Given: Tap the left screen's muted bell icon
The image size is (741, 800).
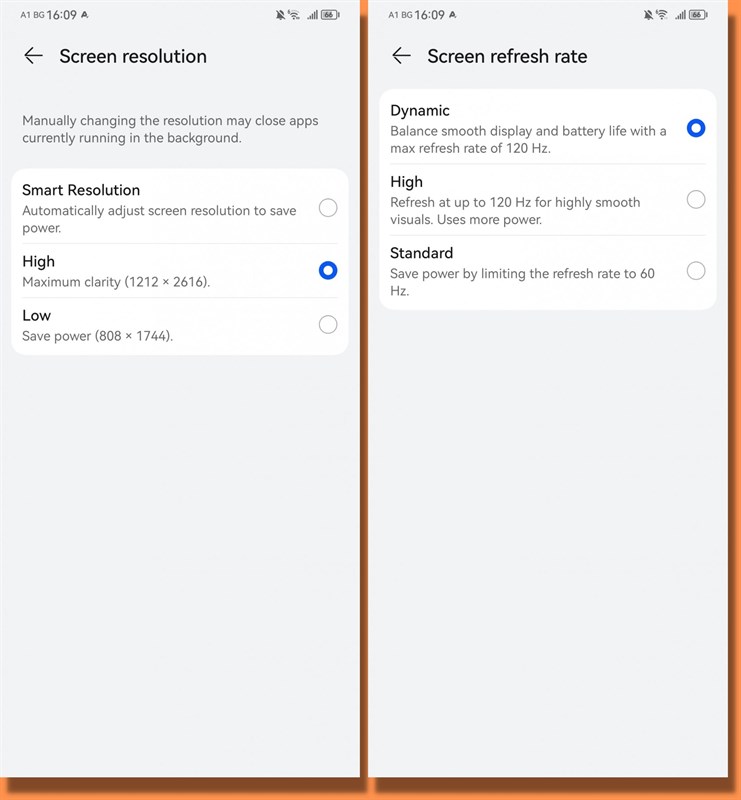Looking at the screenshot, I should pos(280,15).
